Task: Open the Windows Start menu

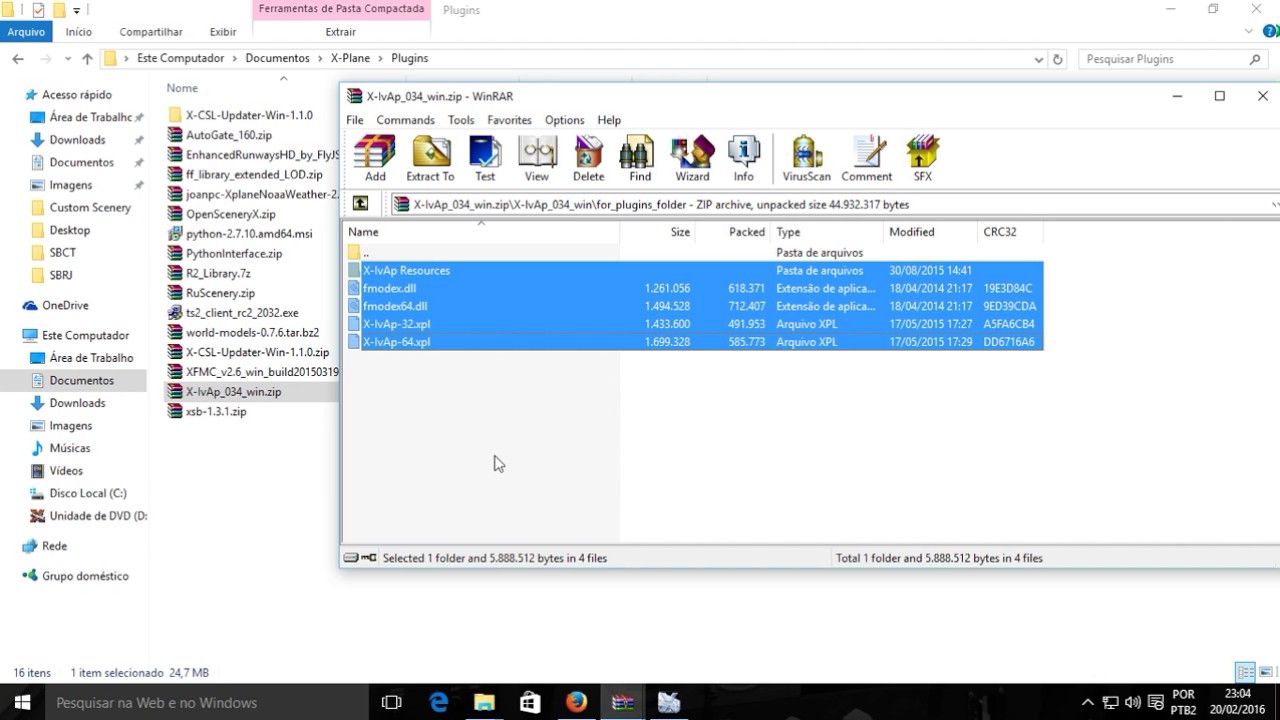Action: point(21,702)
